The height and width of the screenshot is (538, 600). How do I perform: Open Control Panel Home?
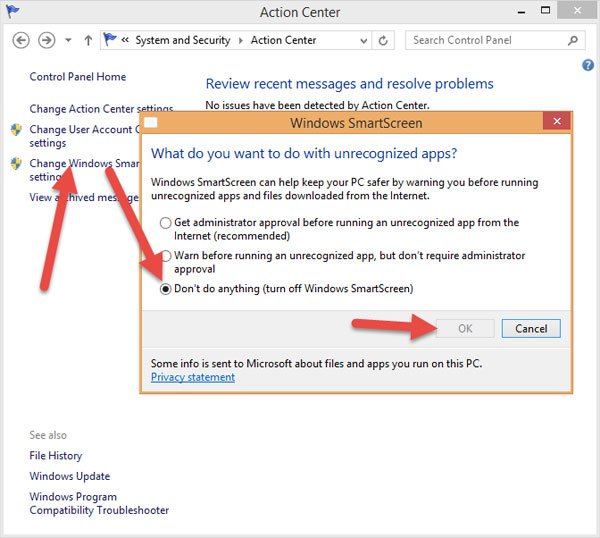point(78,77)
